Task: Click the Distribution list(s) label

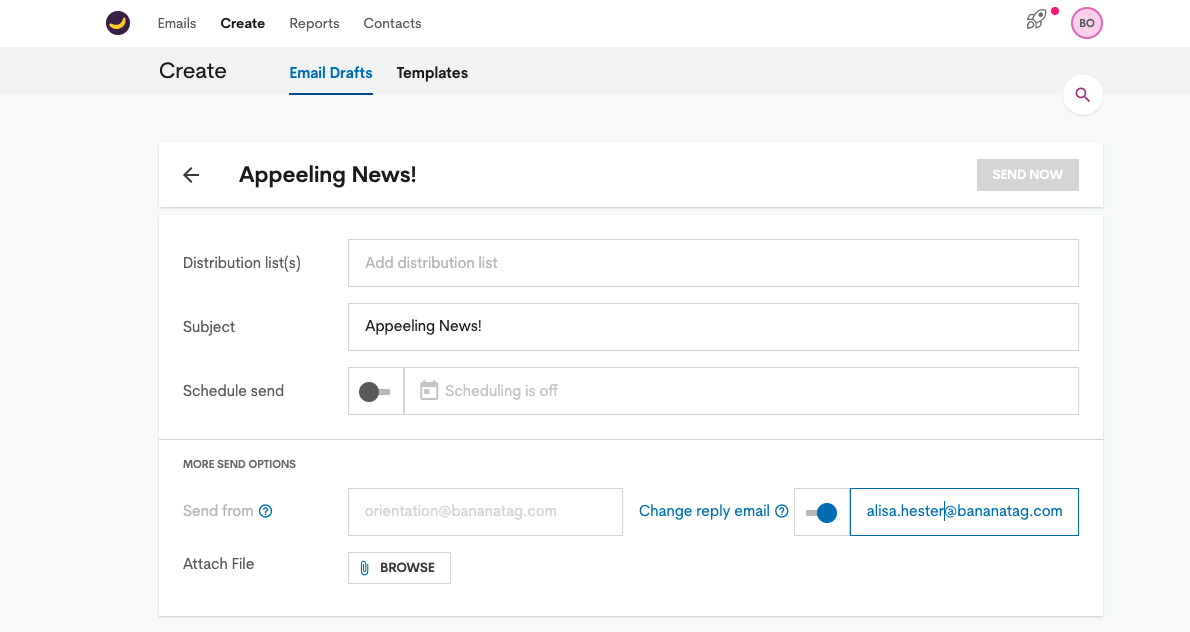Action: (x=242, y=263)
